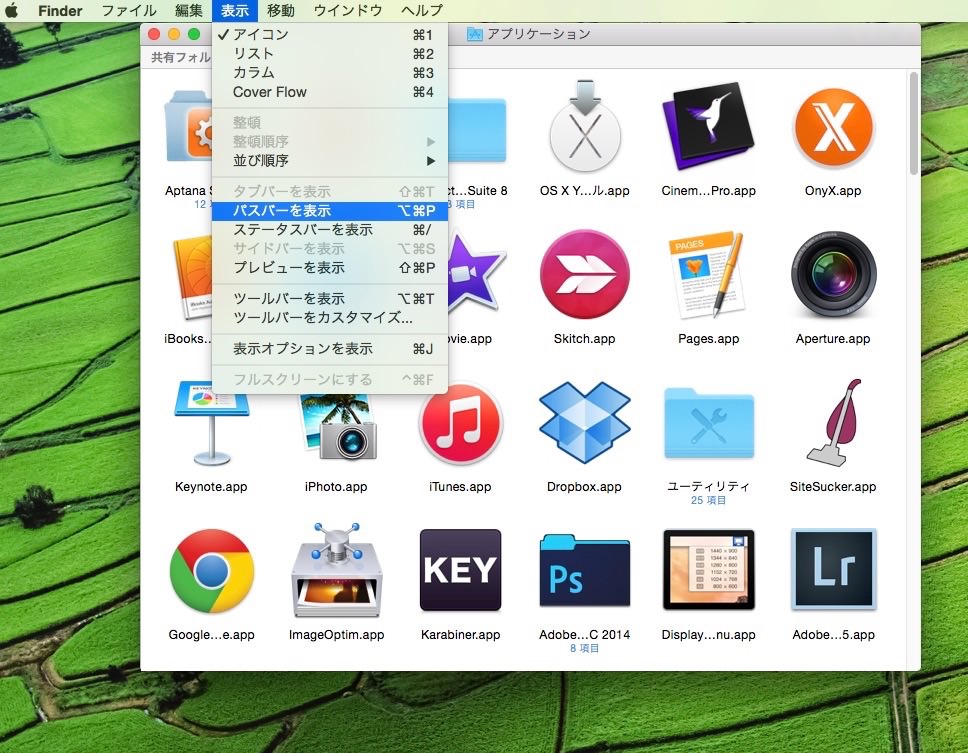This screenshot has width=968, height=753.
Task: Select the ImageOptim.app name label
Action: point(336,634)
